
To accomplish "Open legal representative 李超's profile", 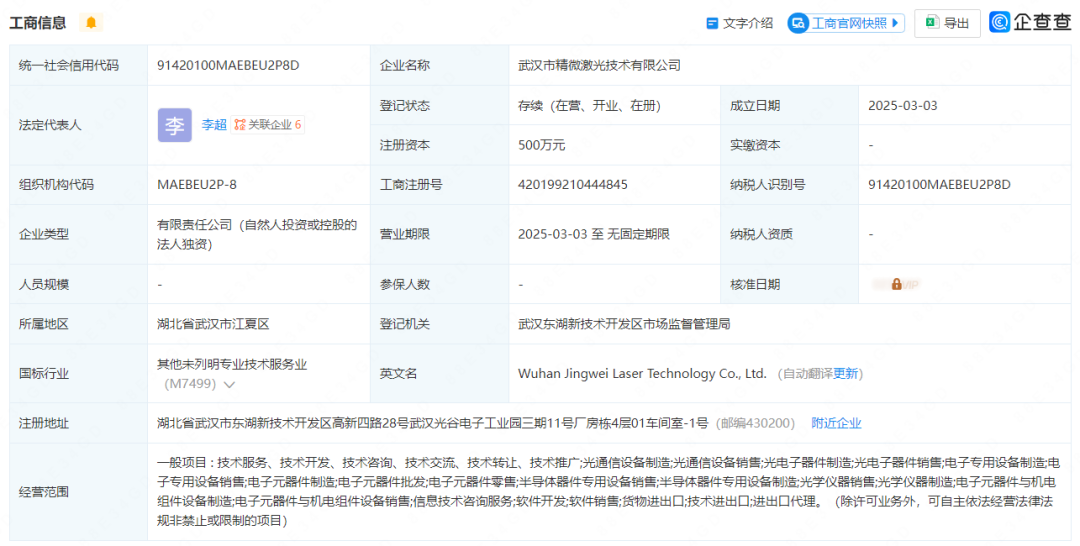I will click(x=214, y=125).
